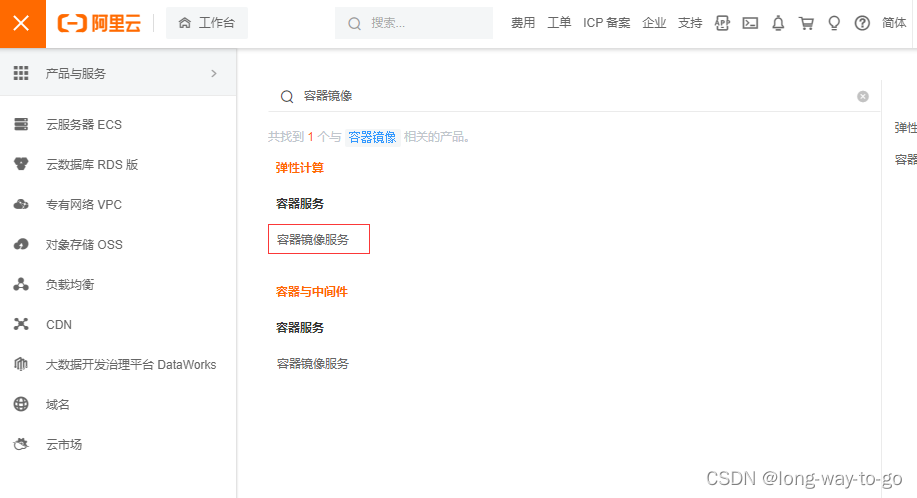Viewport: 917px width, 498px height.
Task: Open the 简体 language selector
Action: pos(894,23)
